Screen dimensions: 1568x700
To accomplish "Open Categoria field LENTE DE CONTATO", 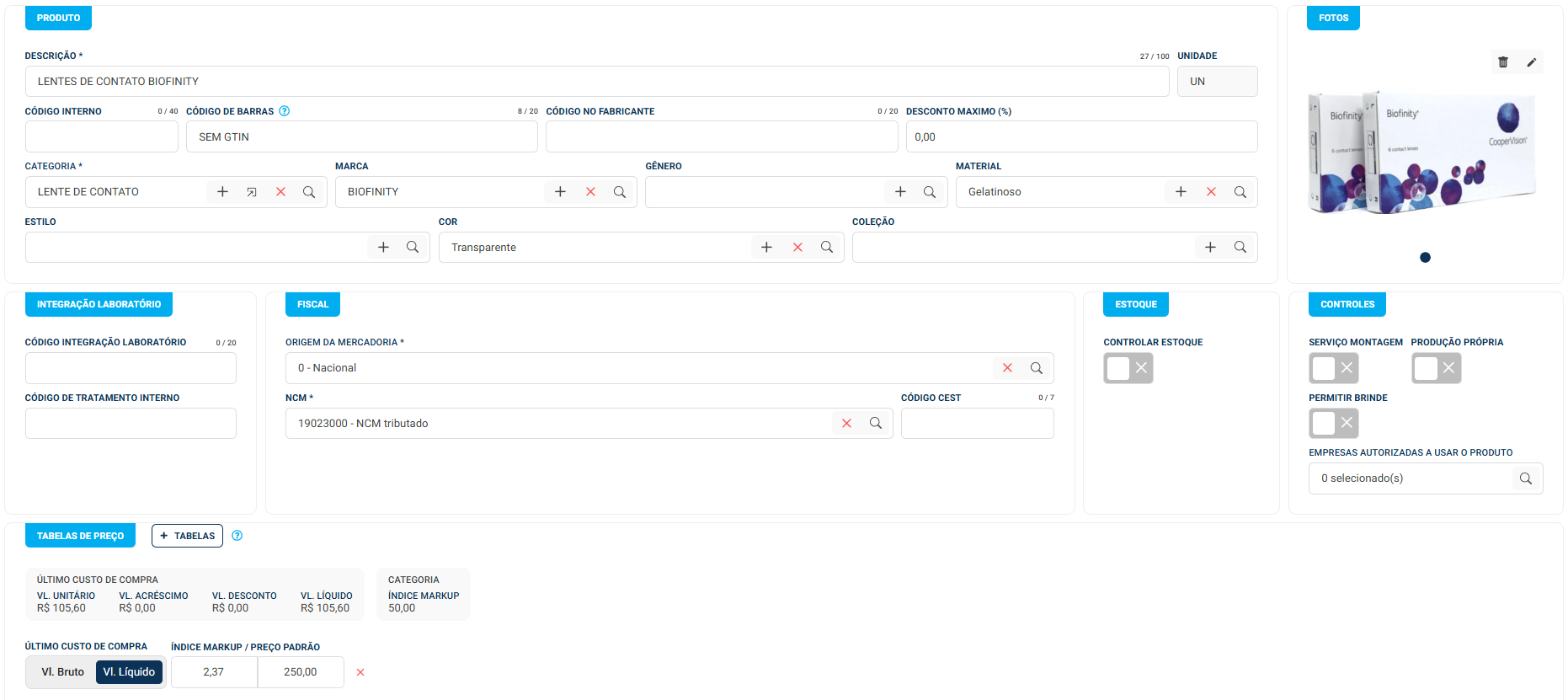I will pyautogui.click(x=176, y=192).
